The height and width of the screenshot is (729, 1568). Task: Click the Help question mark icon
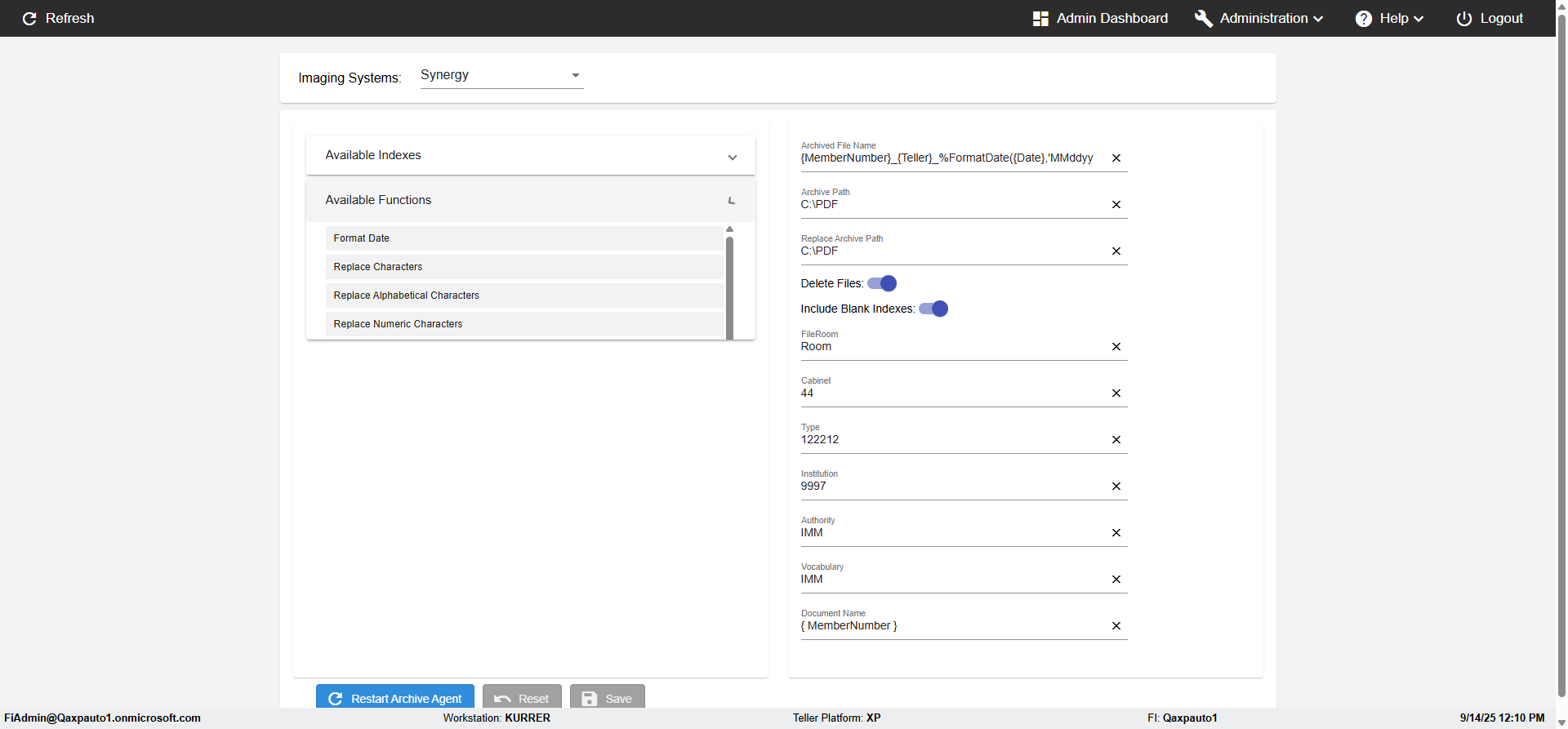tap(1364, 19)
